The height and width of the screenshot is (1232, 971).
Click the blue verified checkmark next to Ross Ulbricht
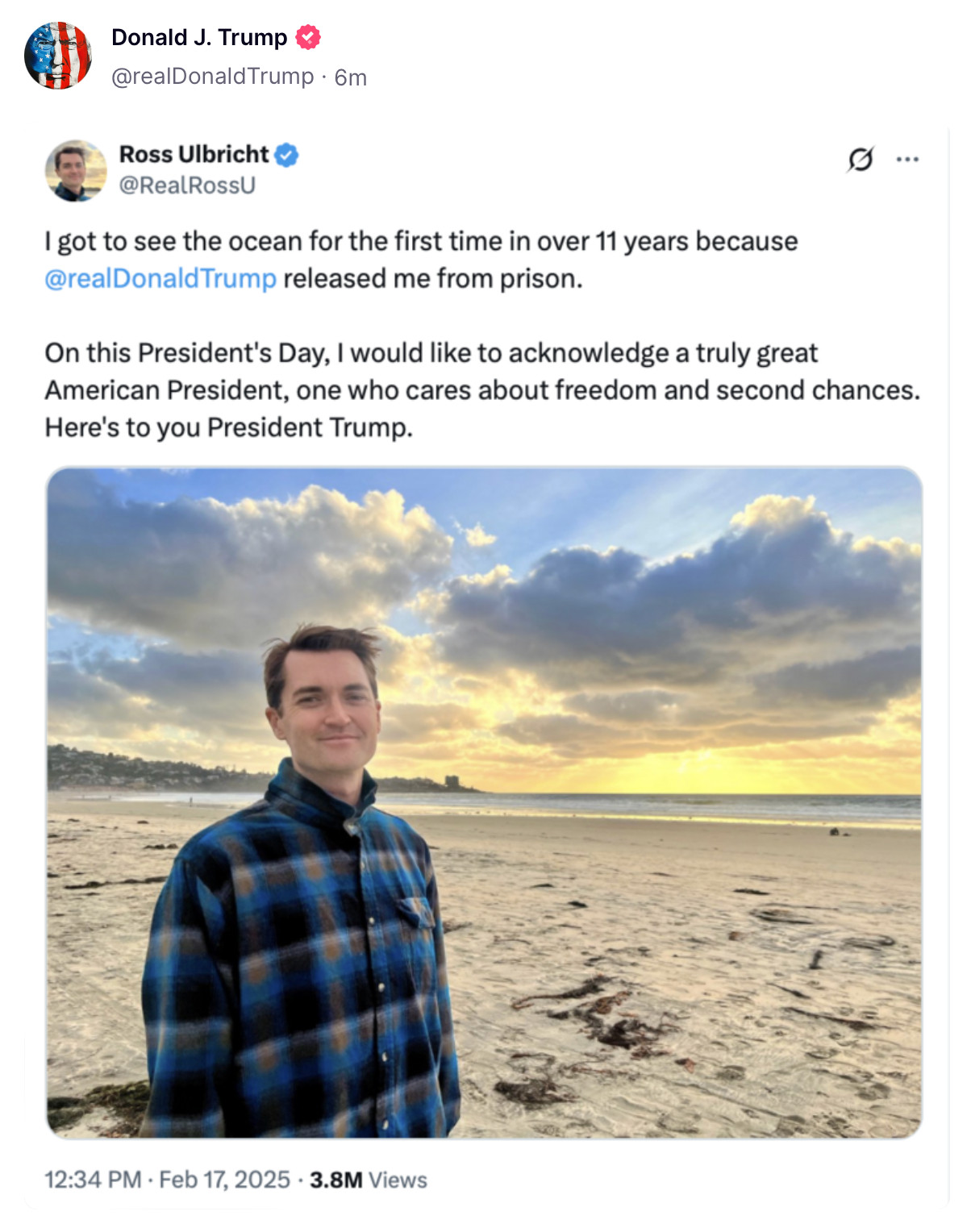click(x=286, y=155)
